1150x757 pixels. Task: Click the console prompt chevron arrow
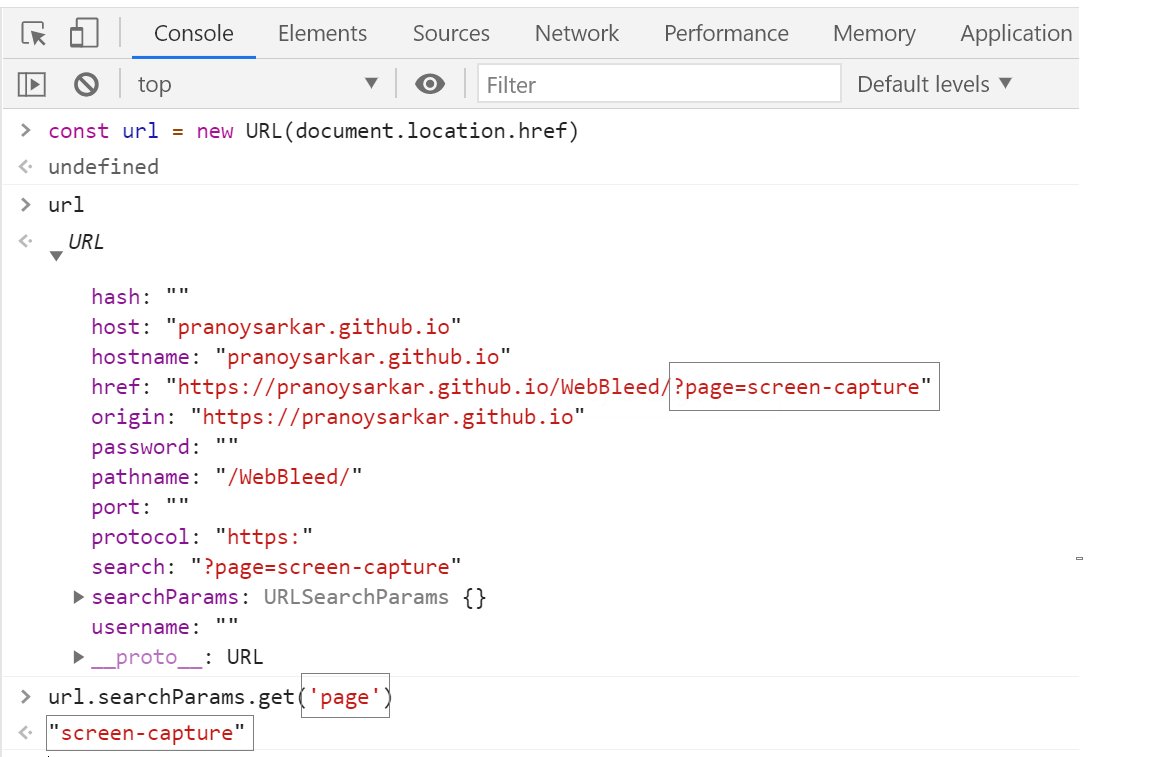(x=25, y=130)
